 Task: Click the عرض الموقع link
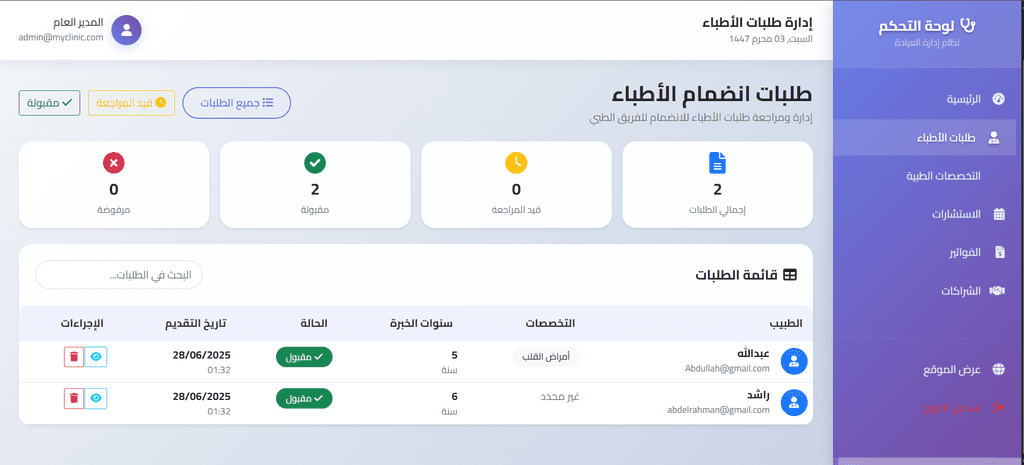(951, 370)
